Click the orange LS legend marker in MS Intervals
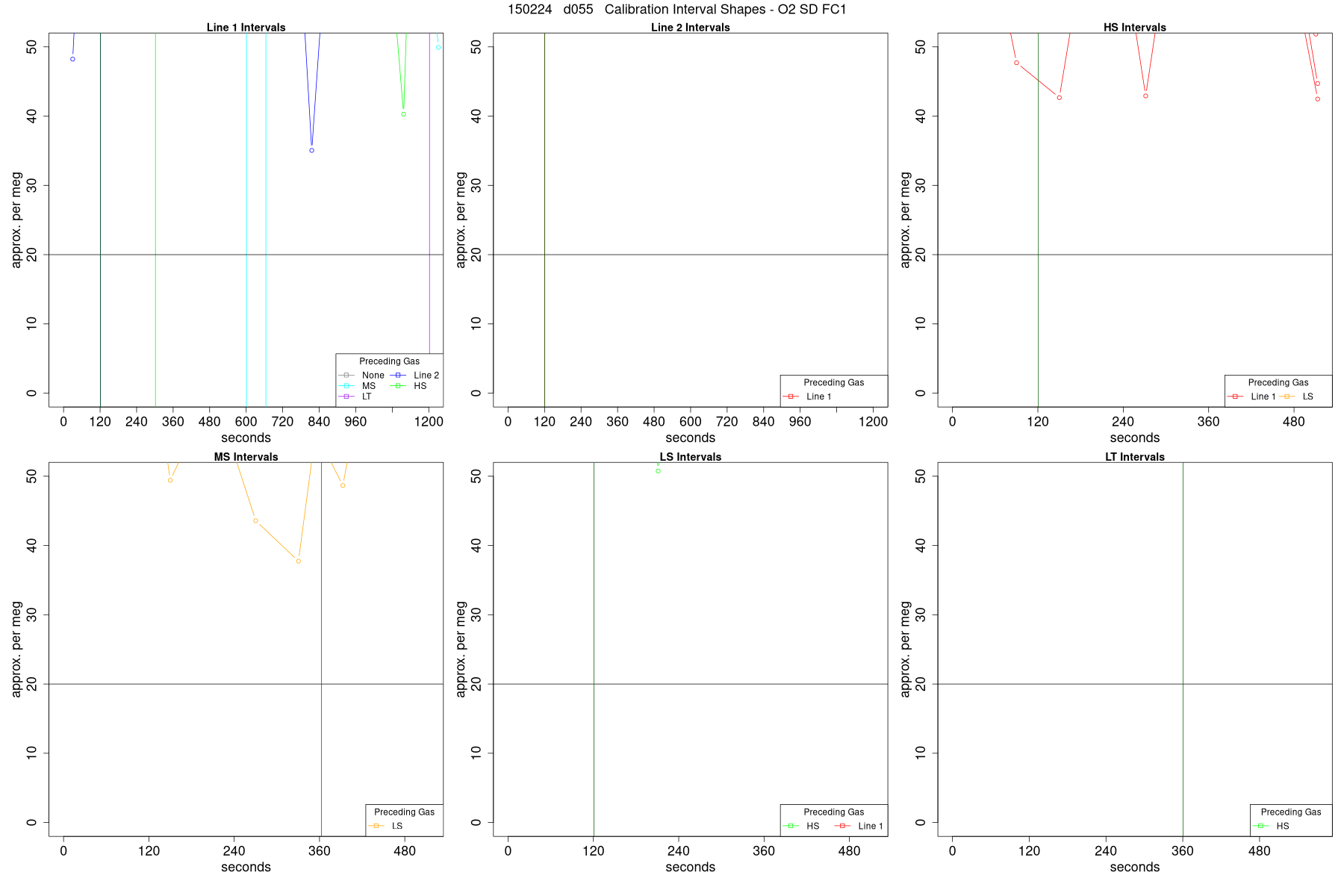The width and height of the screenshot is (1344, 896). 376,825
